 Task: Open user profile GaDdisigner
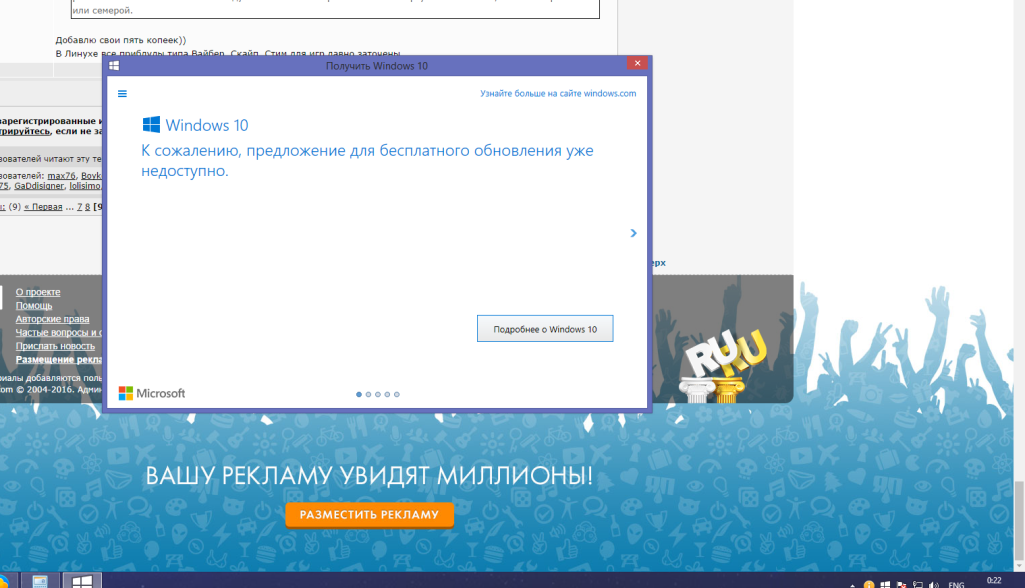pos(39,186)
